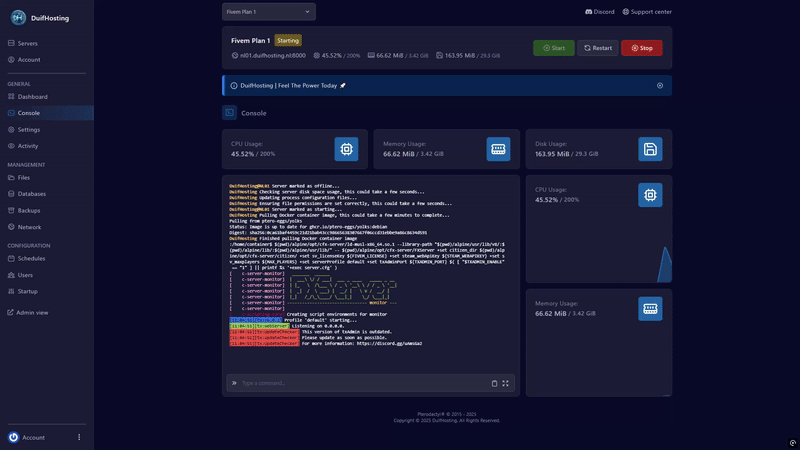
Task: Click the CPU chip icon in top stats card
Action: 346,149
